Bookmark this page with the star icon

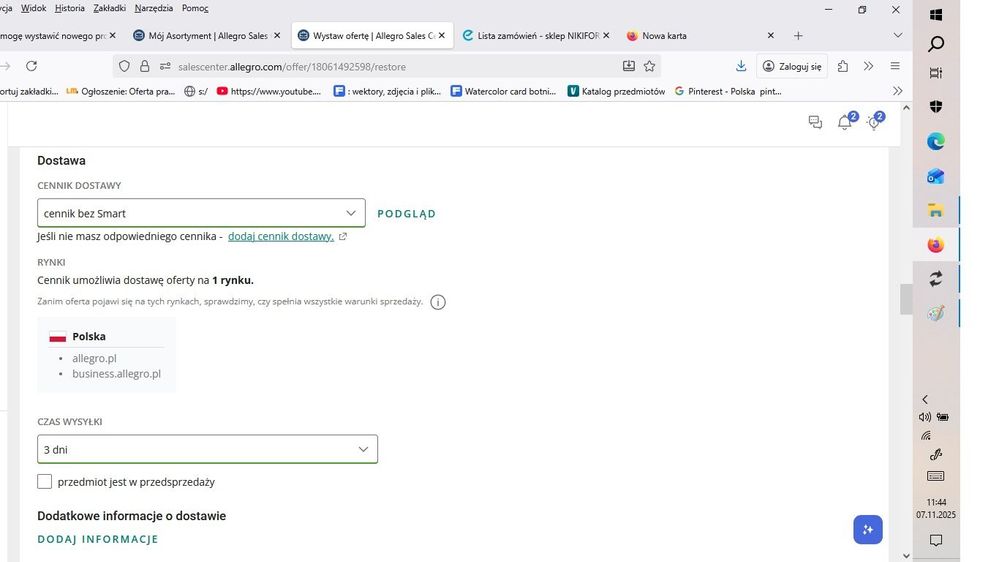650,66
